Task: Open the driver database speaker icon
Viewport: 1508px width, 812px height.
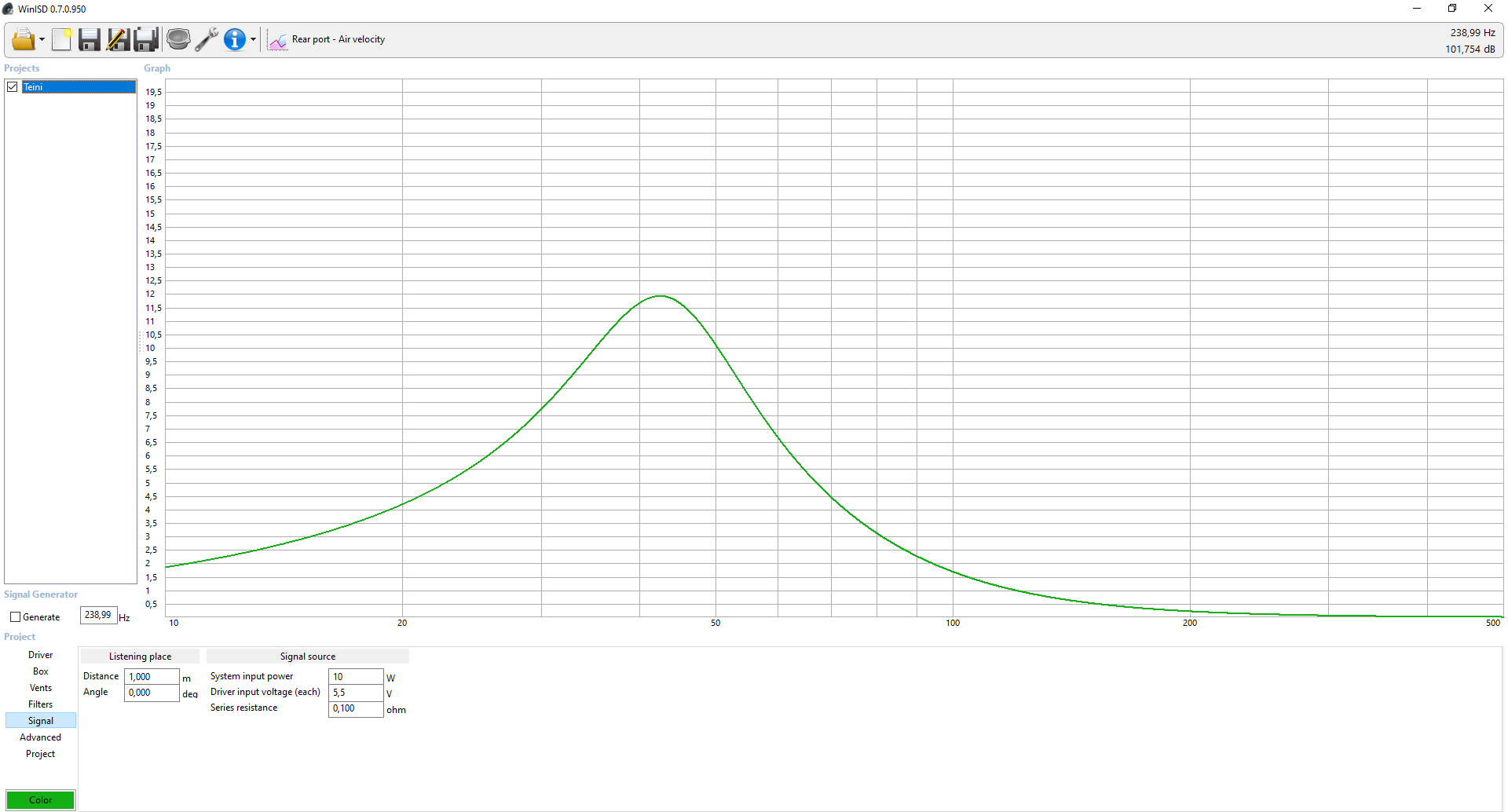Action: pyautogui.click(x=178, y=39)
